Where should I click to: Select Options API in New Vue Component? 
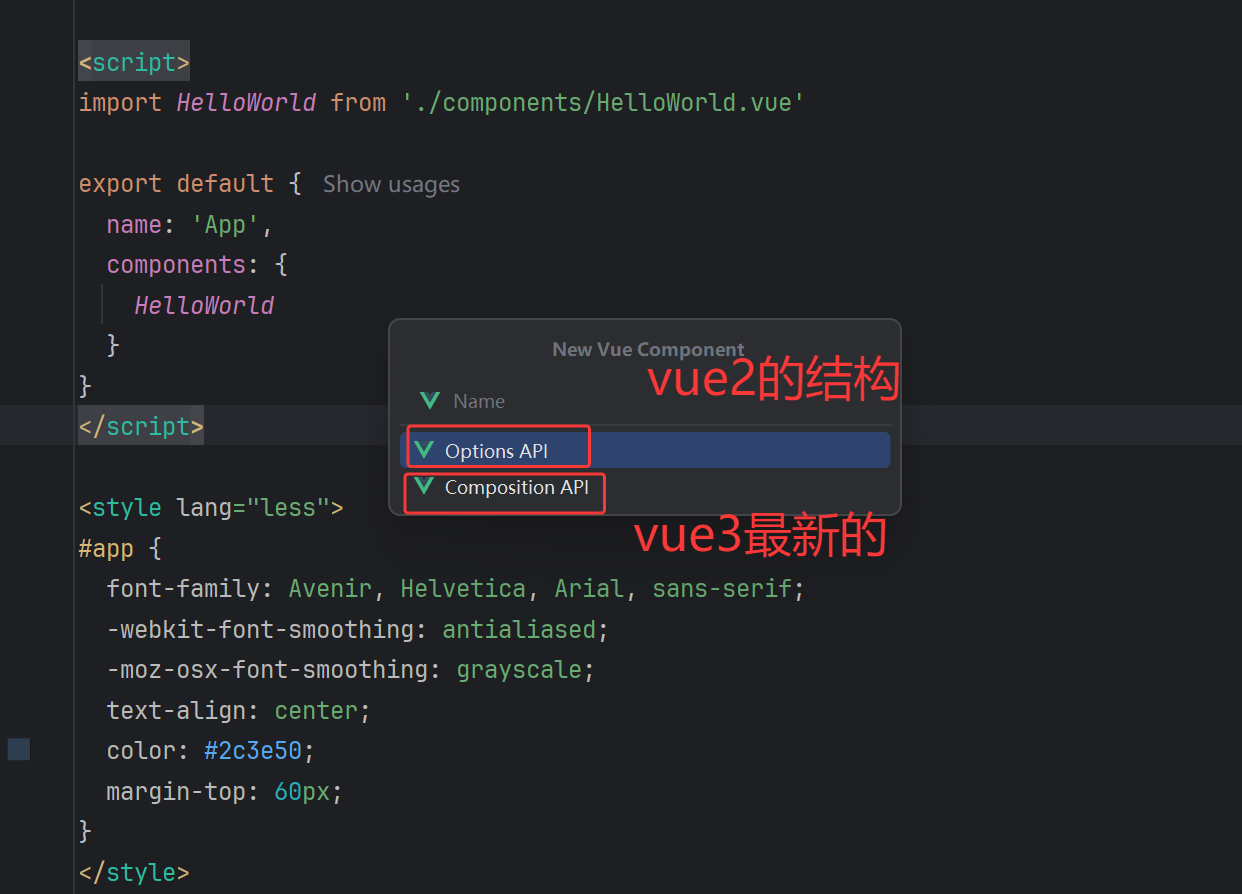click(x=645, y=450)
